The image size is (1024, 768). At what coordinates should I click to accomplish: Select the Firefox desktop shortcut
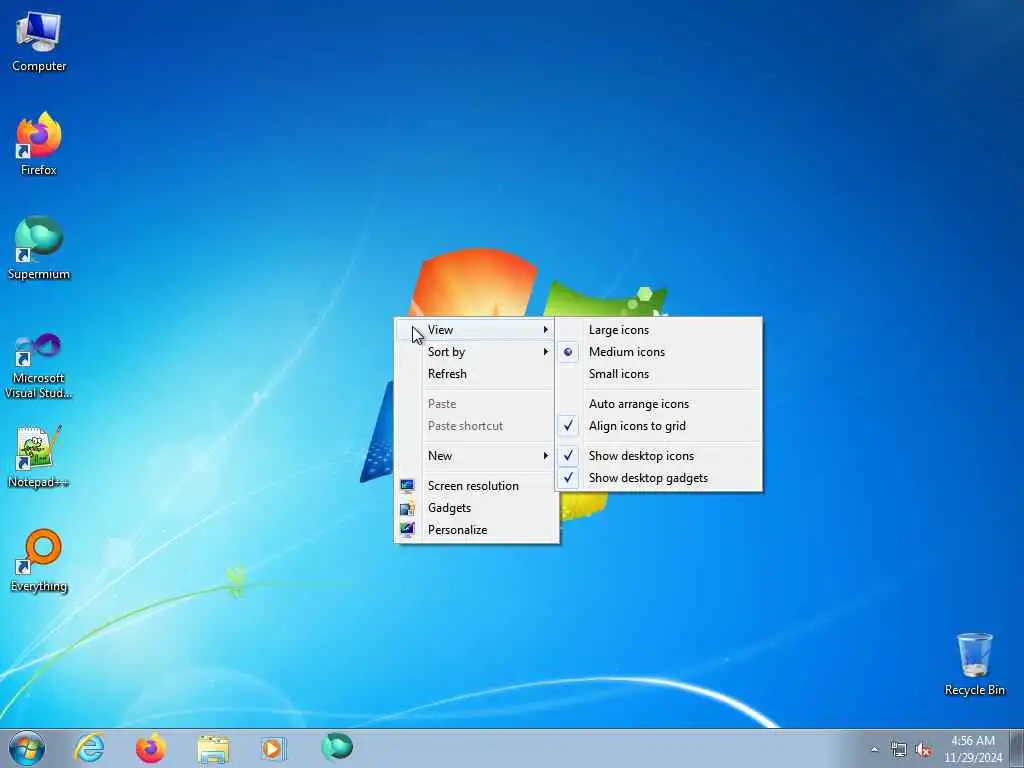pyautogui.click(x=39, y=144)
